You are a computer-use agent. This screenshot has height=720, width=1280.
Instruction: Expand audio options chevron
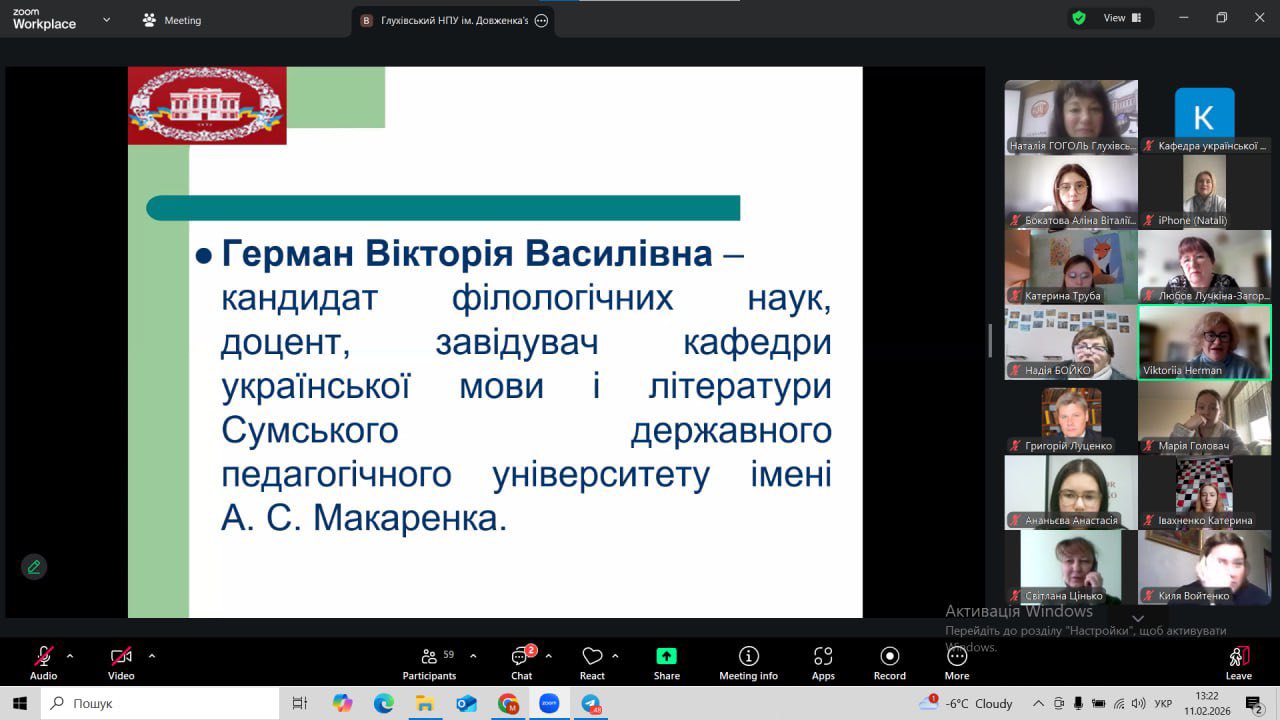(x=70, y=657)
